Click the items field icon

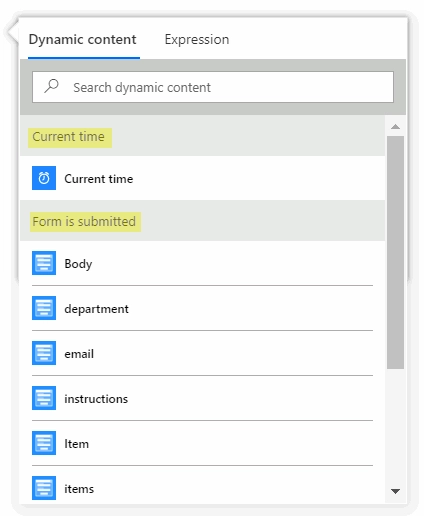[44, 488]
